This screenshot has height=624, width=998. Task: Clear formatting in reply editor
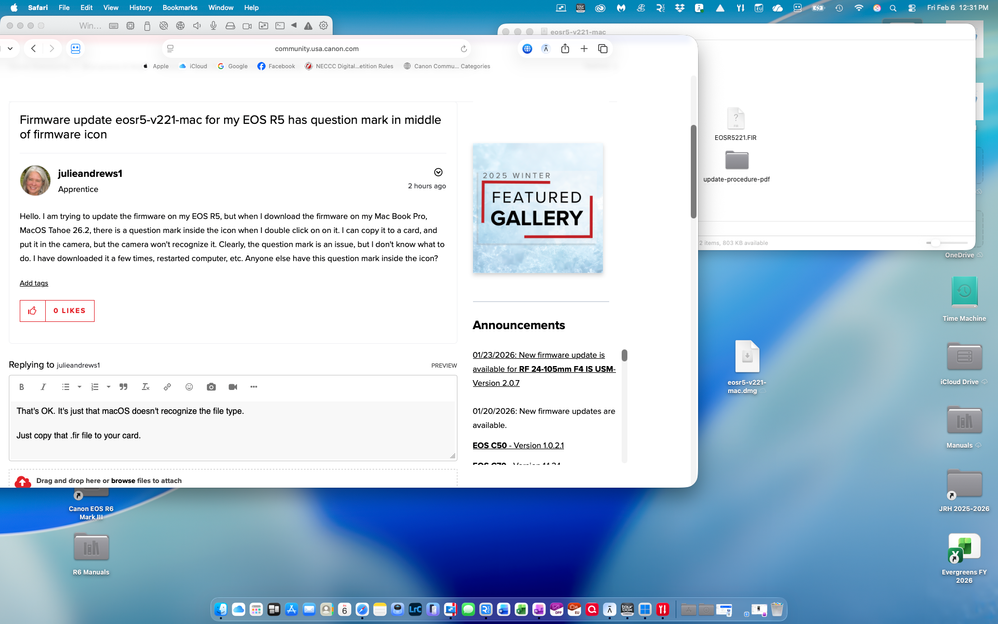coord(146,387)
